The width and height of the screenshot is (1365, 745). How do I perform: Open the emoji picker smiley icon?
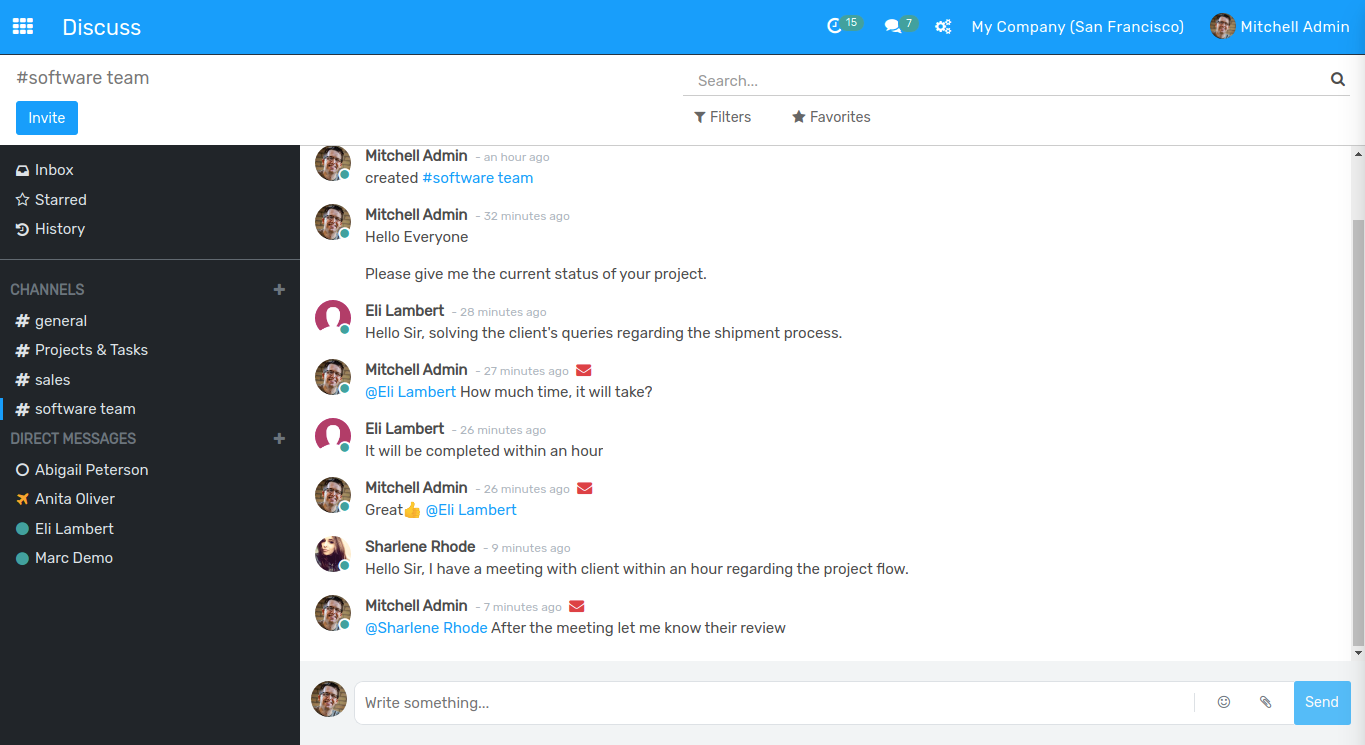(1224, 702)
